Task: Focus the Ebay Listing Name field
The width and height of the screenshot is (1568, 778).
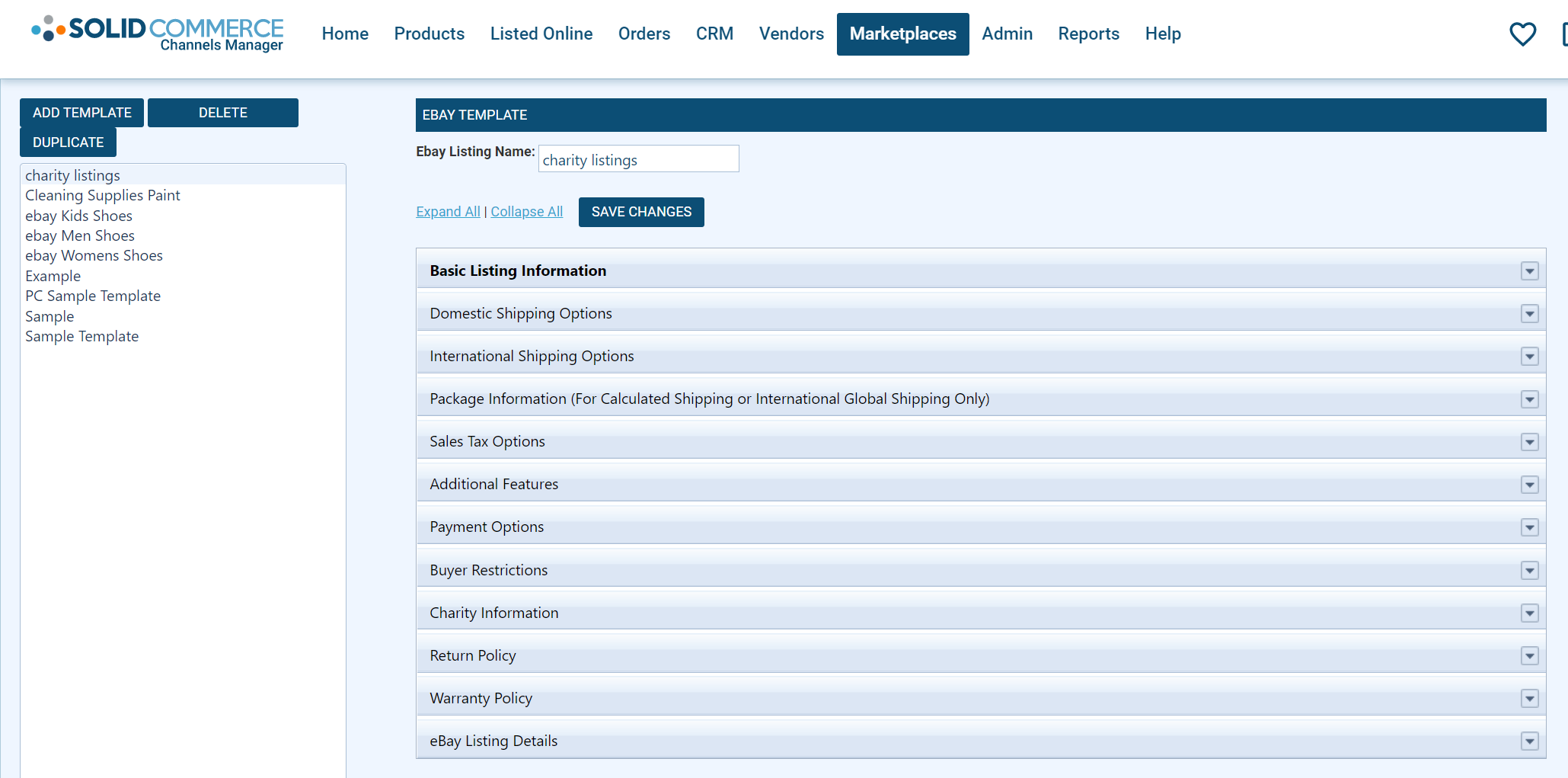Action: (639, 159)
